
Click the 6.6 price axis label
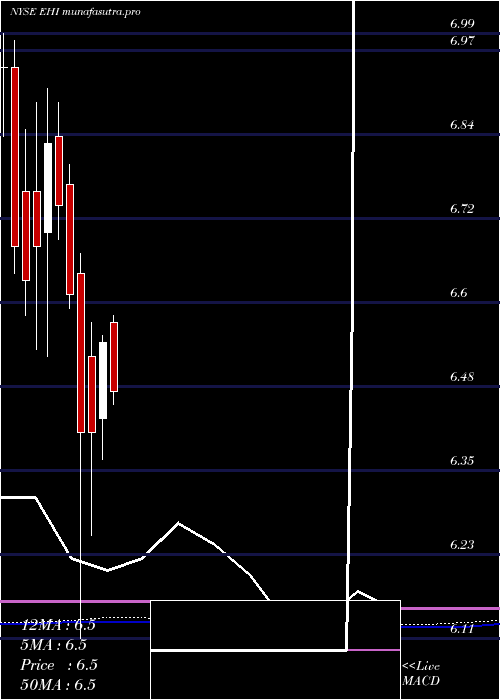tap(459, 292)
